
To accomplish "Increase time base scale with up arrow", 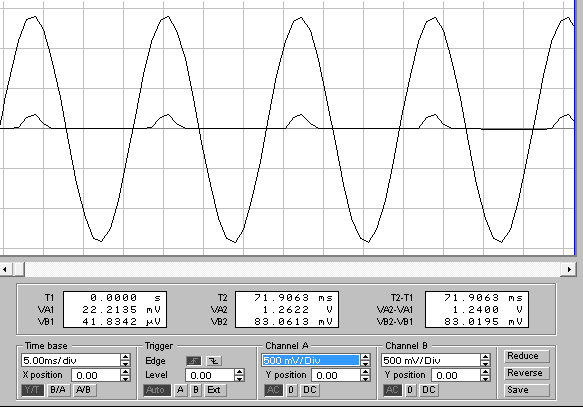I will 126,357.
